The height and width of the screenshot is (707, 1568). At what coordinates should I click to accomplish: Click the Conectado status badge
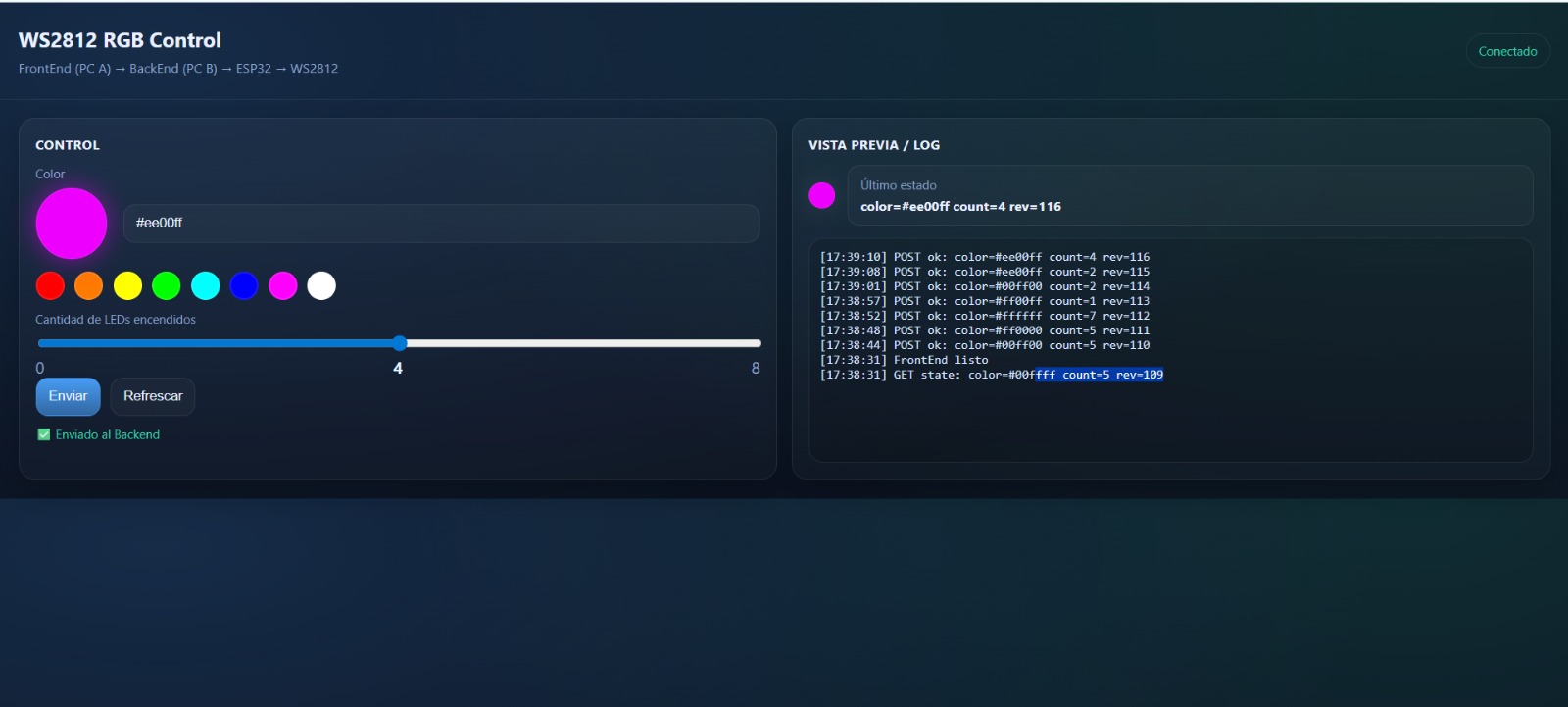[x=1507, y=51]
